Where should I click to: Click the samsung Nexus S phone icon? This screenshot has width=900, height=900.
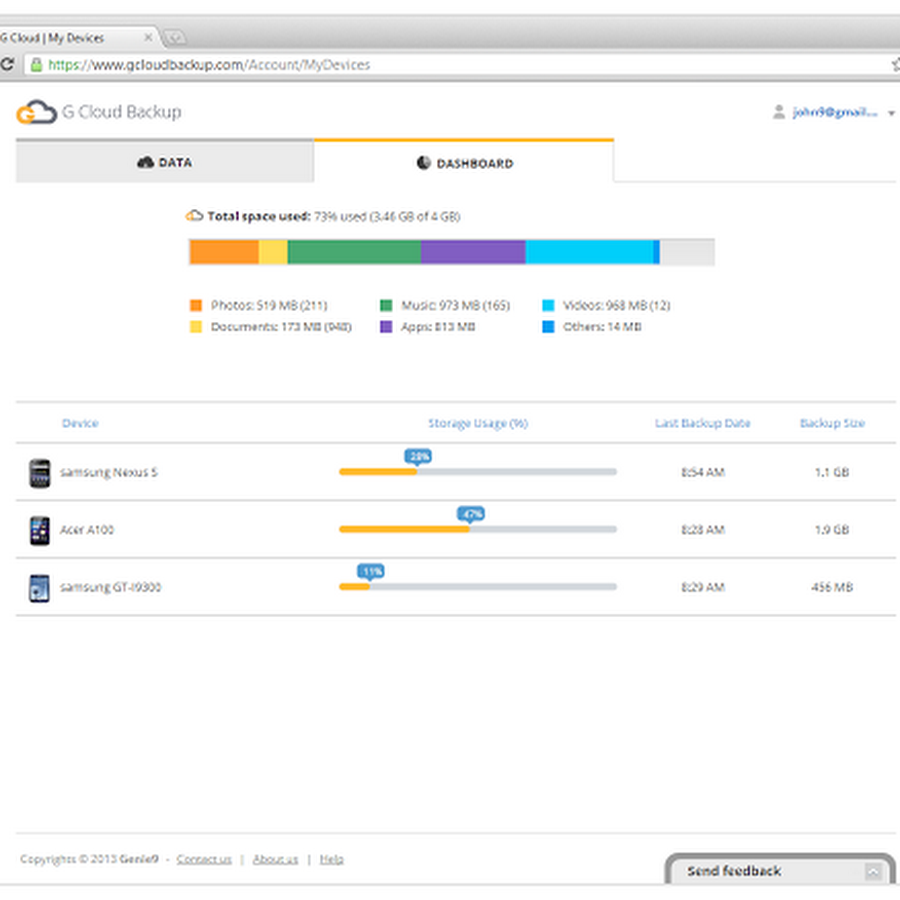coord(40,473)
